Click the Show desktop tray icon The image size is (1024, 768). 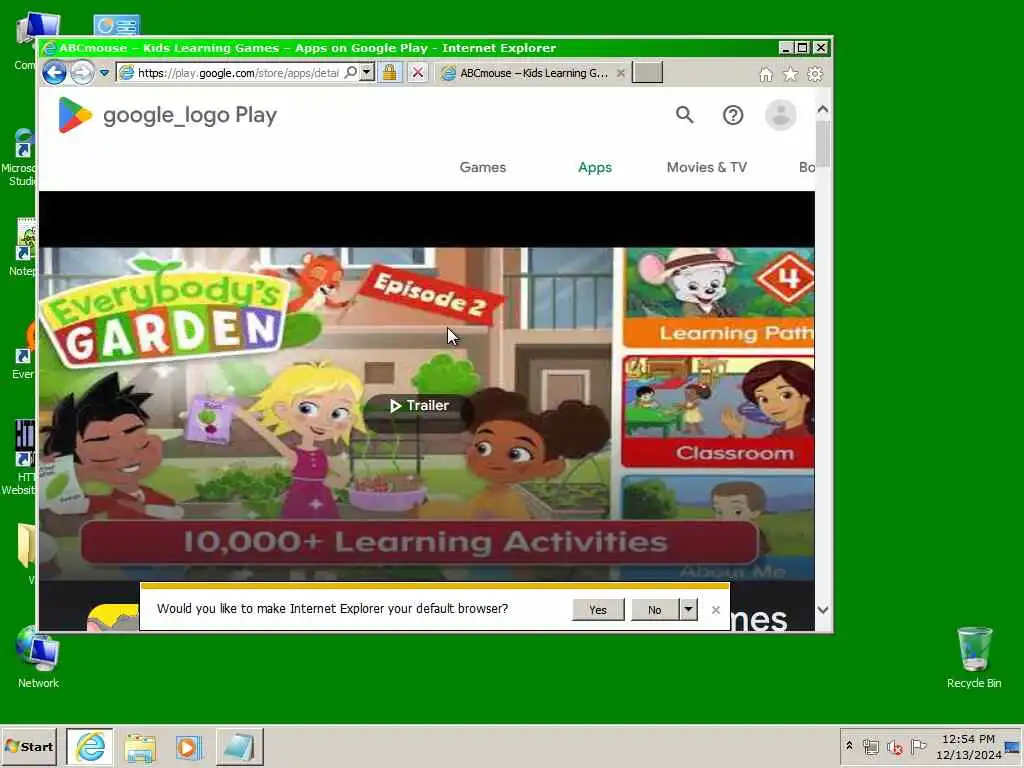(x=1012, y=747)
